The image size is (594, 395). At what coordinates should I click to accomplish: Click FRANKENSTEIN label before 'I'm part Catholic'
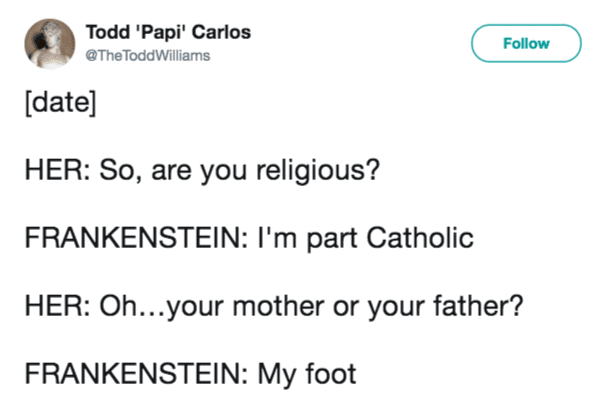(x=136, y=238)
